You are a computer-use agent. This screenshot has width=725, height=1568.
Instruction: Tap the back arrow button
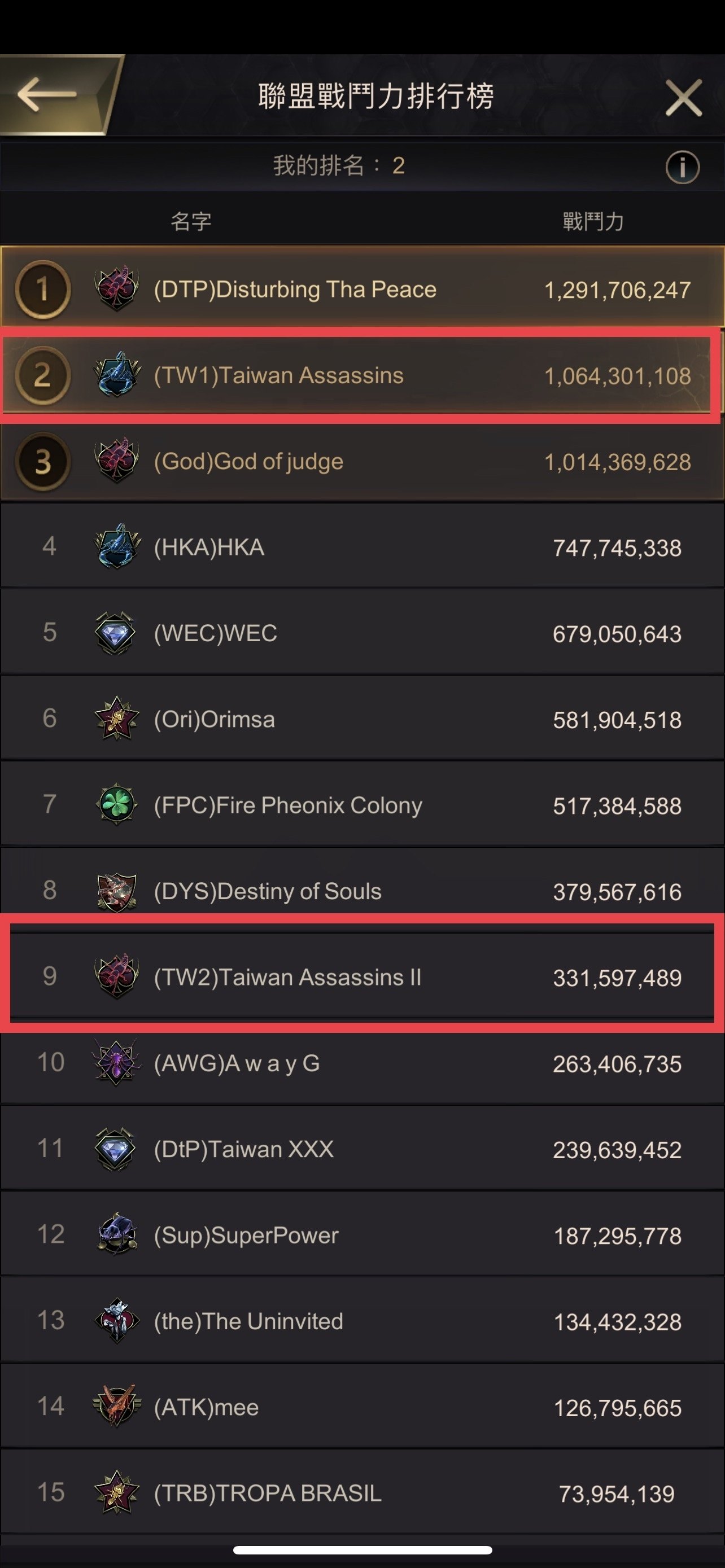[x=47, y=94]
